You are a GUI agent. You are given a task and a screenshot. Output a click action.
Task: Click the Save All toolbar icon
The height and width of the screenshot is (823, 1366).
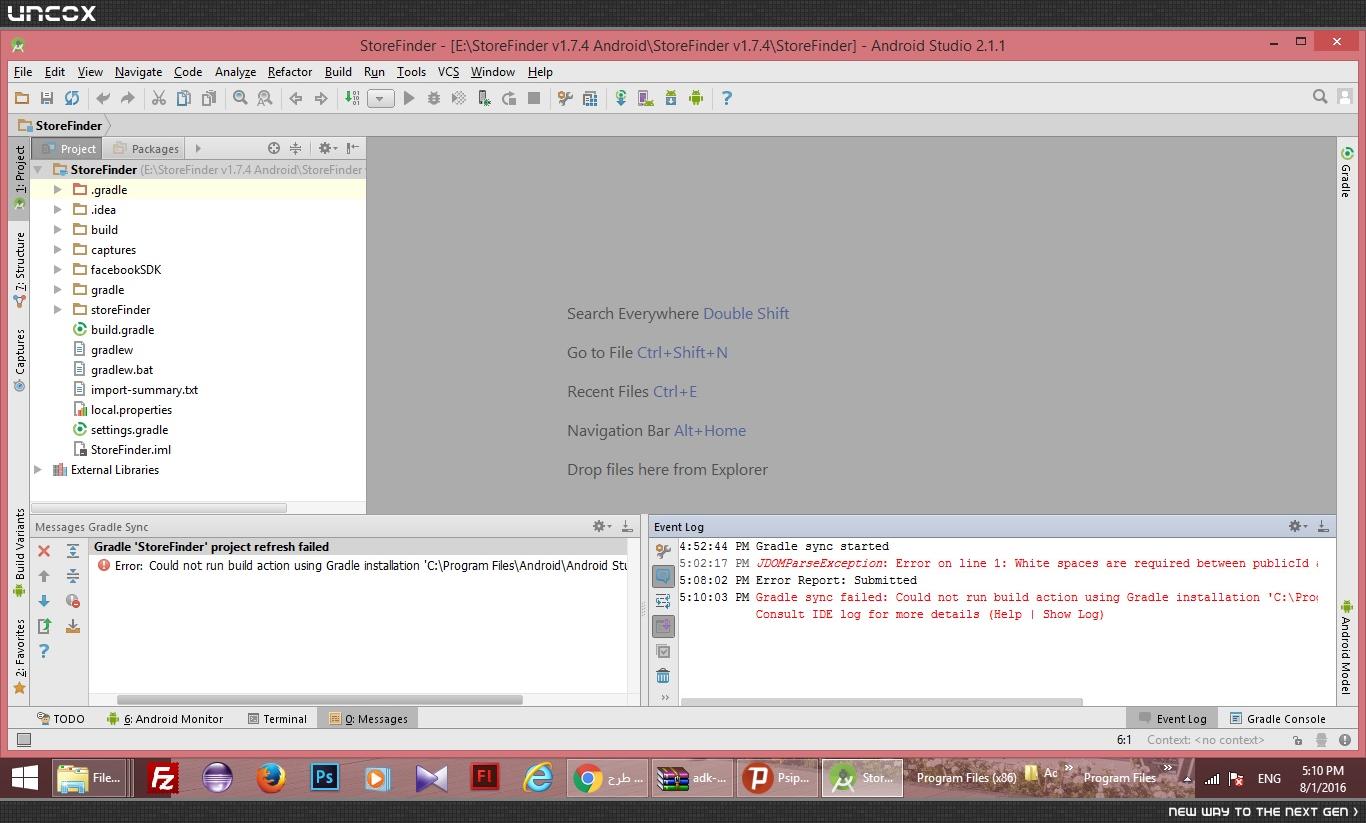click(x=47, y=98)
